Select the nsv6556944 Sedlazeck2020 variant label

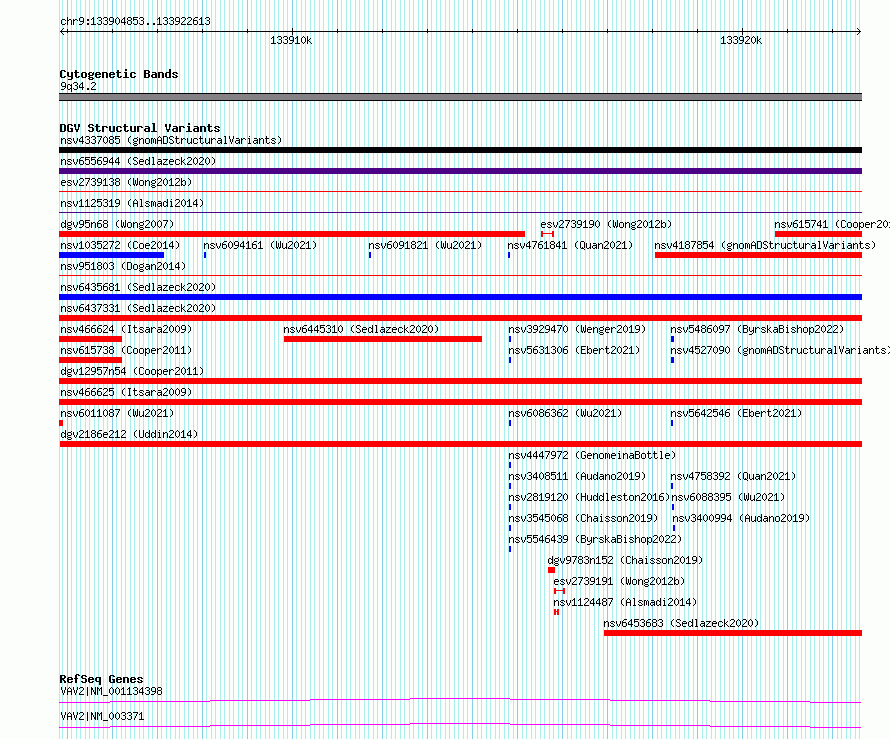[138, 161]
